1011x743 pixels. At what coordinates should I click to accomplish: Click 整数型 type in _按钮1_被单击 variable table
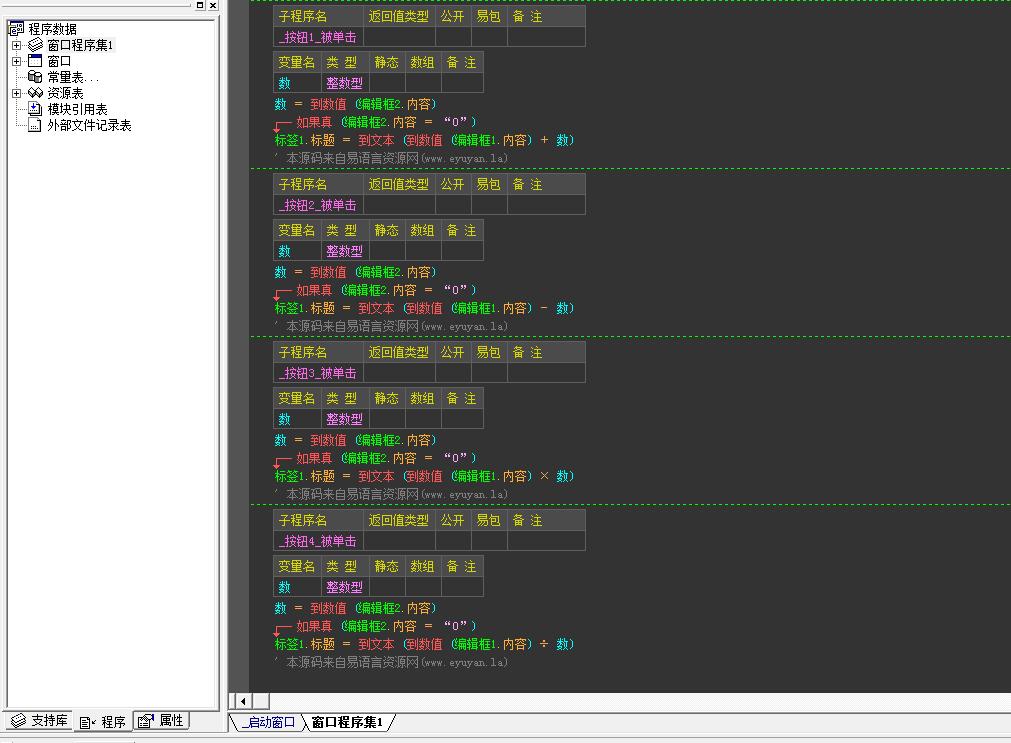[x=344, y=83]
